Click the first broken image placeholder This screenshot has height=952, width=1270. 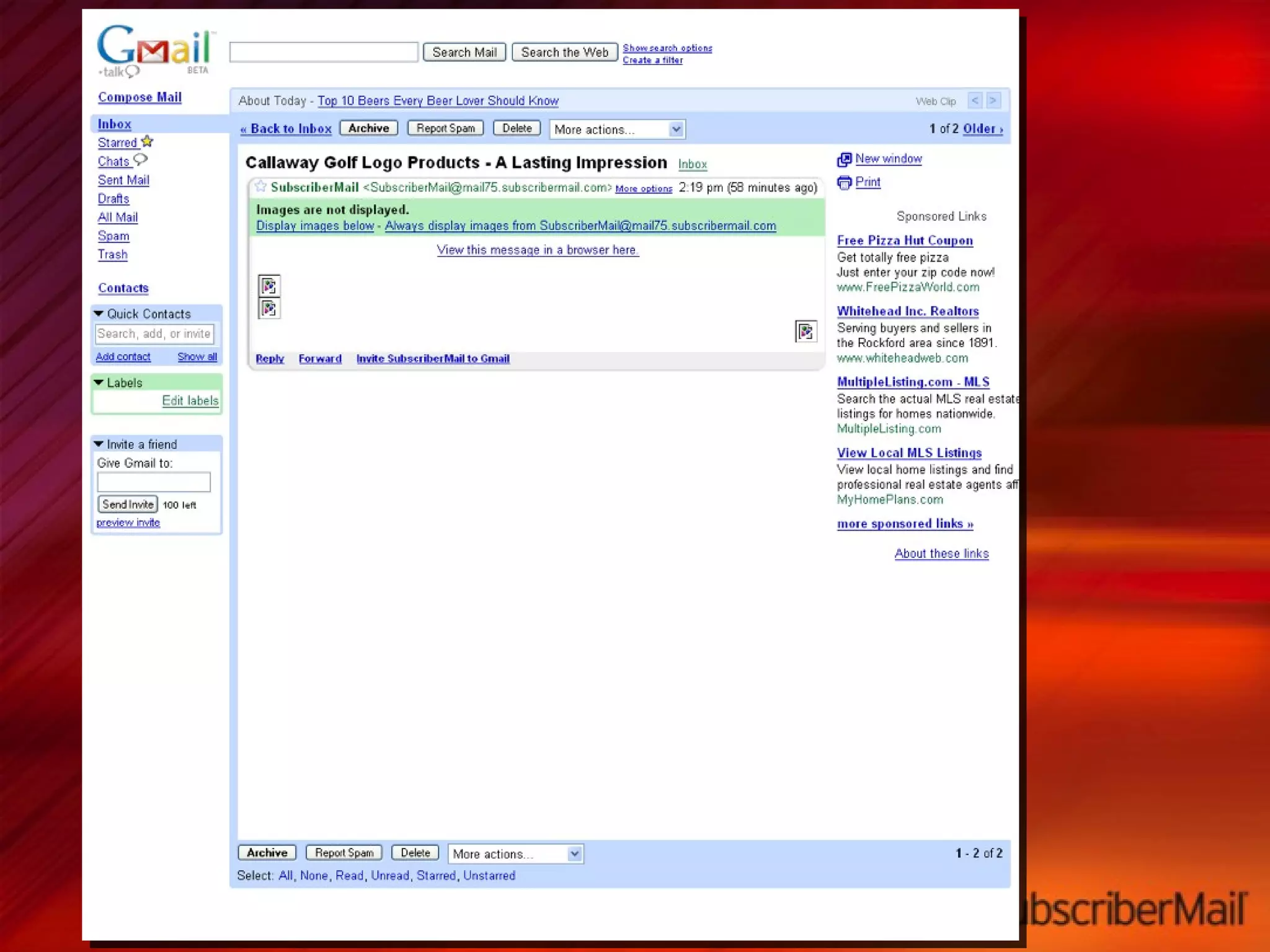269,286
